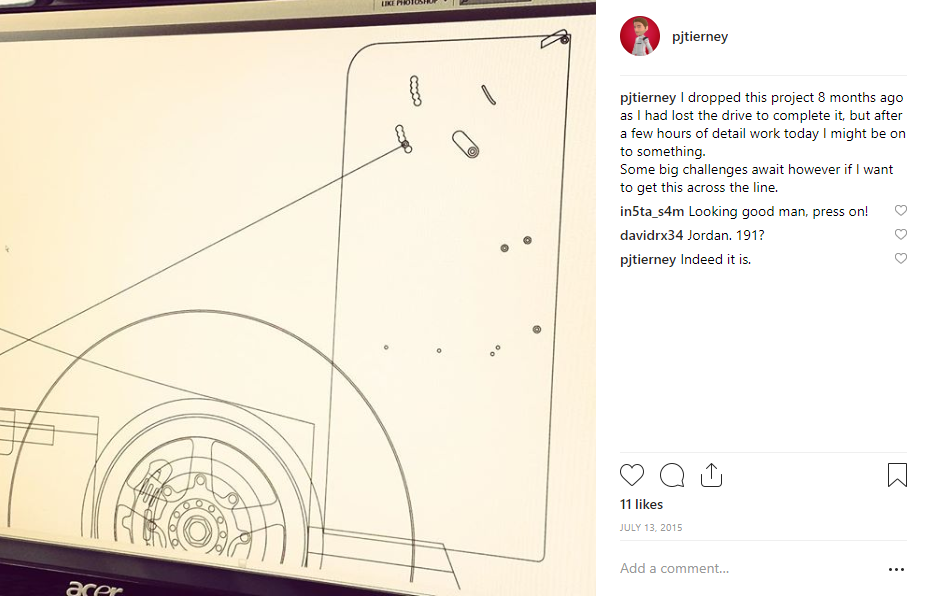View the 11 likes list
The height and width of the screenshot is (596, 929).
click(641, 504)
